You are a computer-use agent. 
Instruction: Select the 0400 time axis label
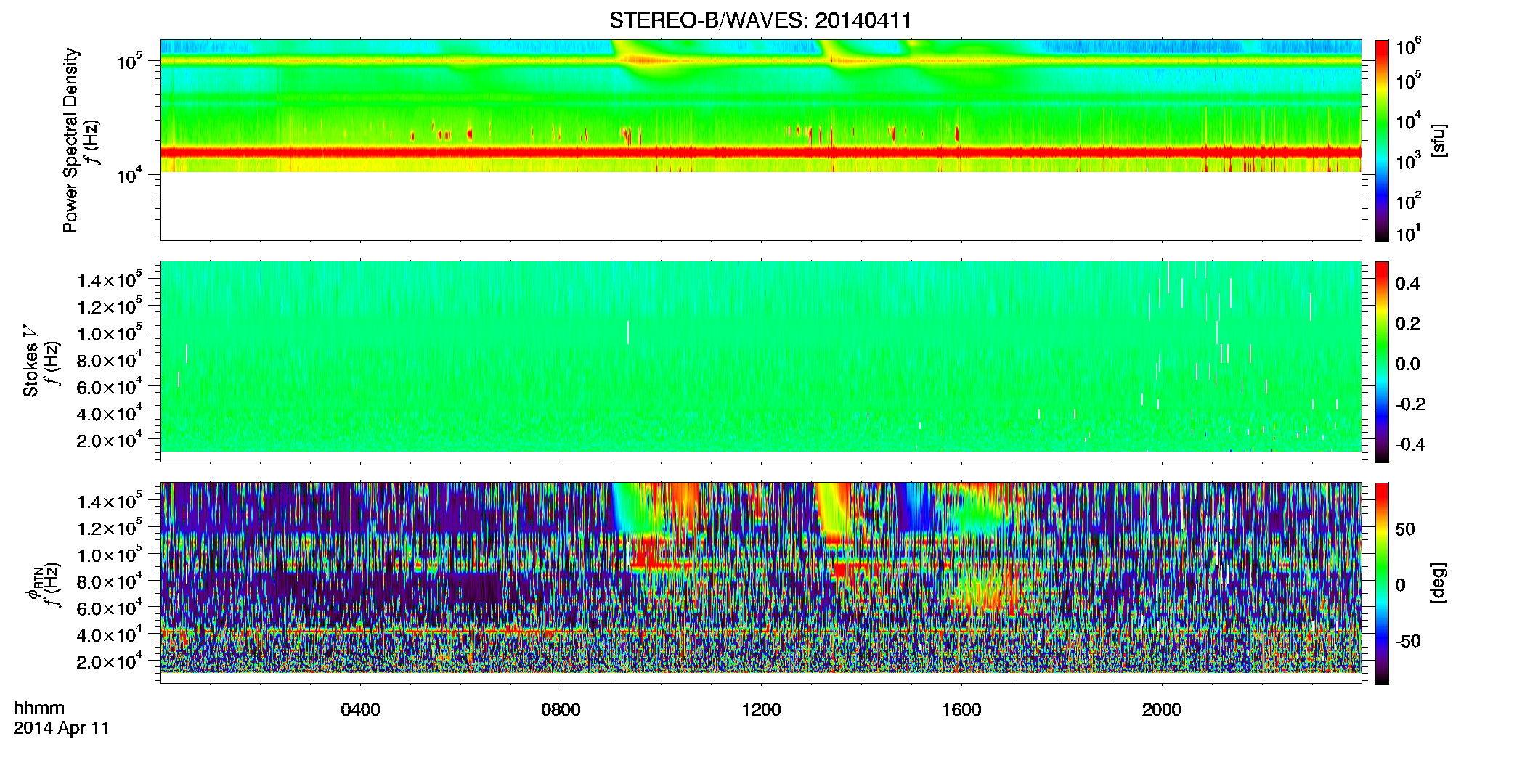(x=360, y=710)
